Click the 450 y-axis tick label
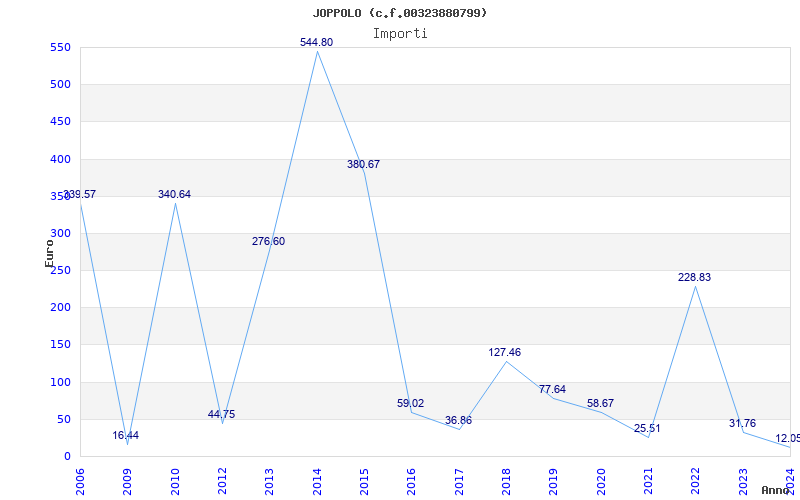Screen dimensions: 800x500 pos(60,121)
